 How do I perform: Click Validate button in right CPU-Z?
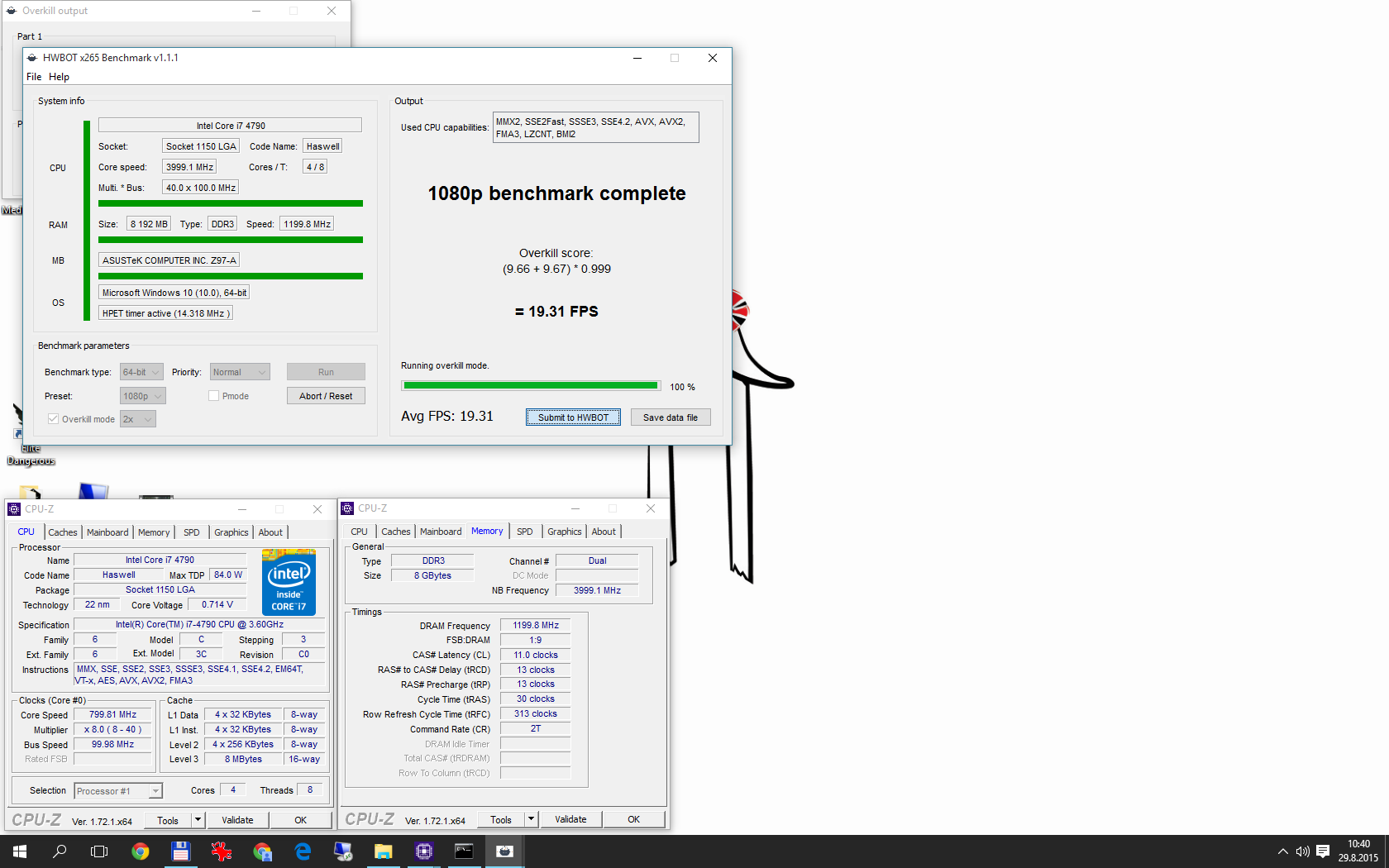570,819
